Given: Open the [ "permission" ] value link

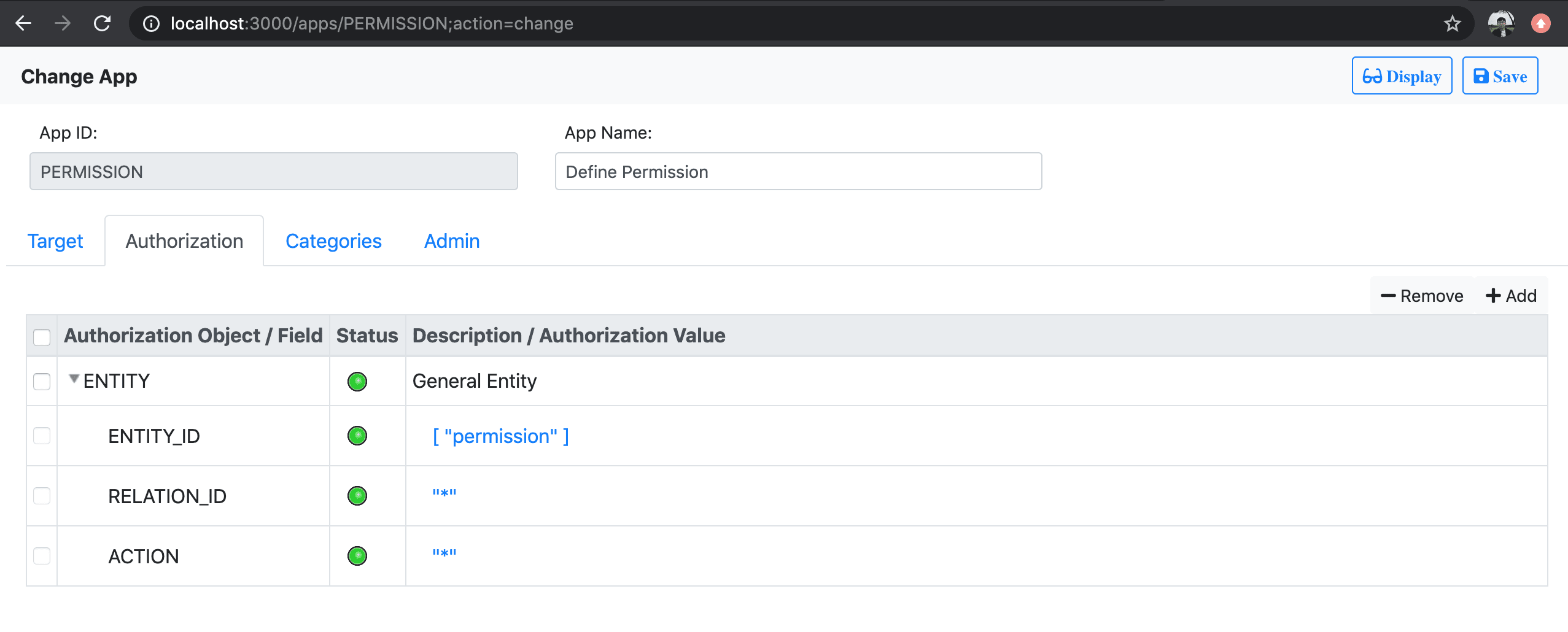Looking at the screenshot, I should point(501,436).
